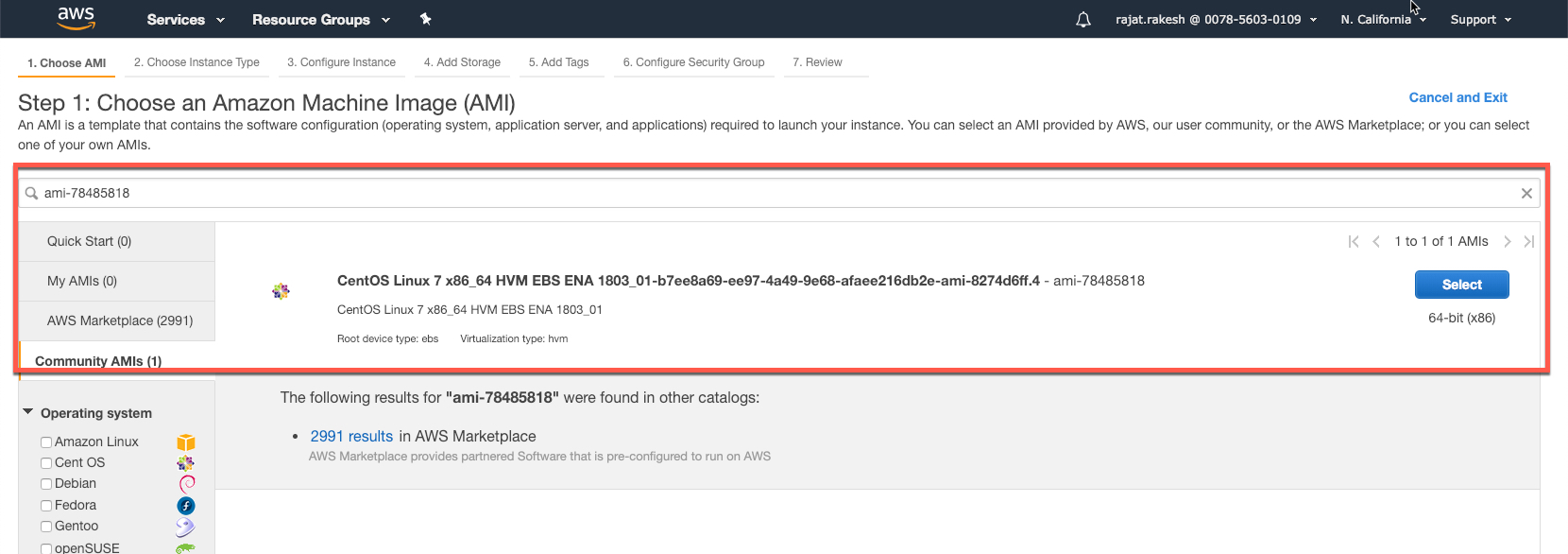This screenshot has width=1568, height=554.
Task: Click the CentOS Linux 7 AMI title
Action: 689,281
